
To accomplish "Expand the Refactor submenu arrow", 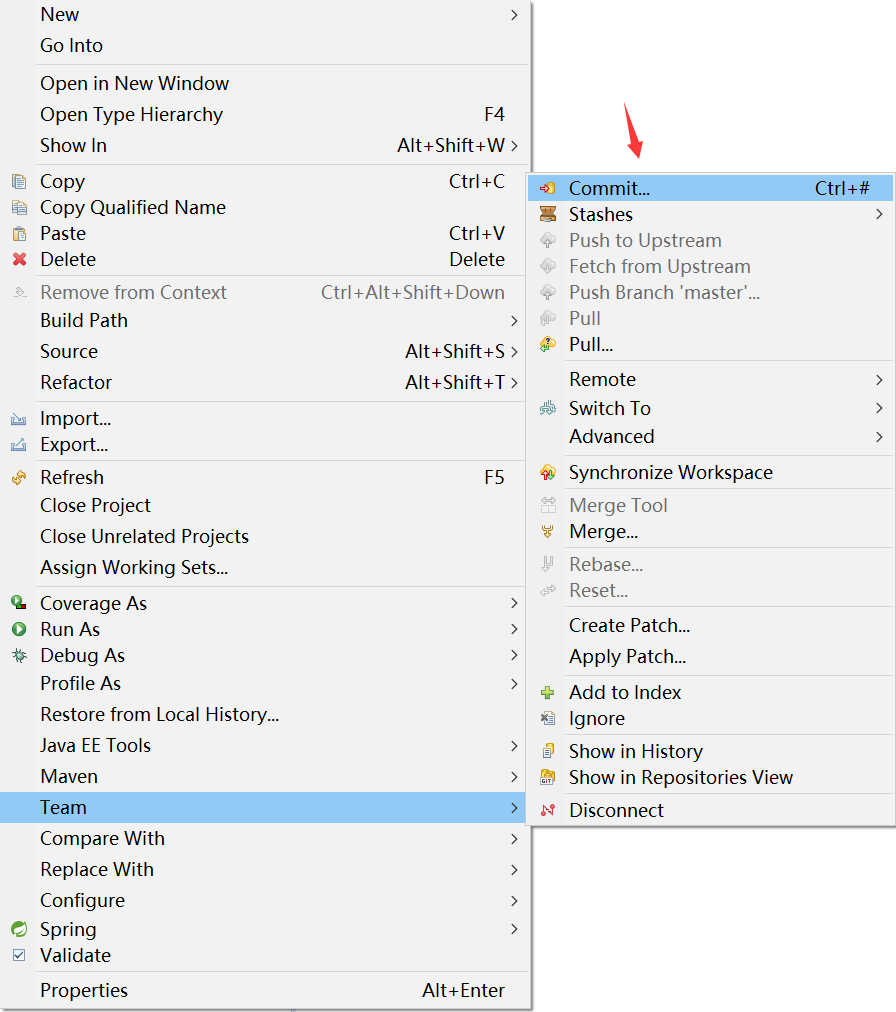I will (x=514, y=383).
